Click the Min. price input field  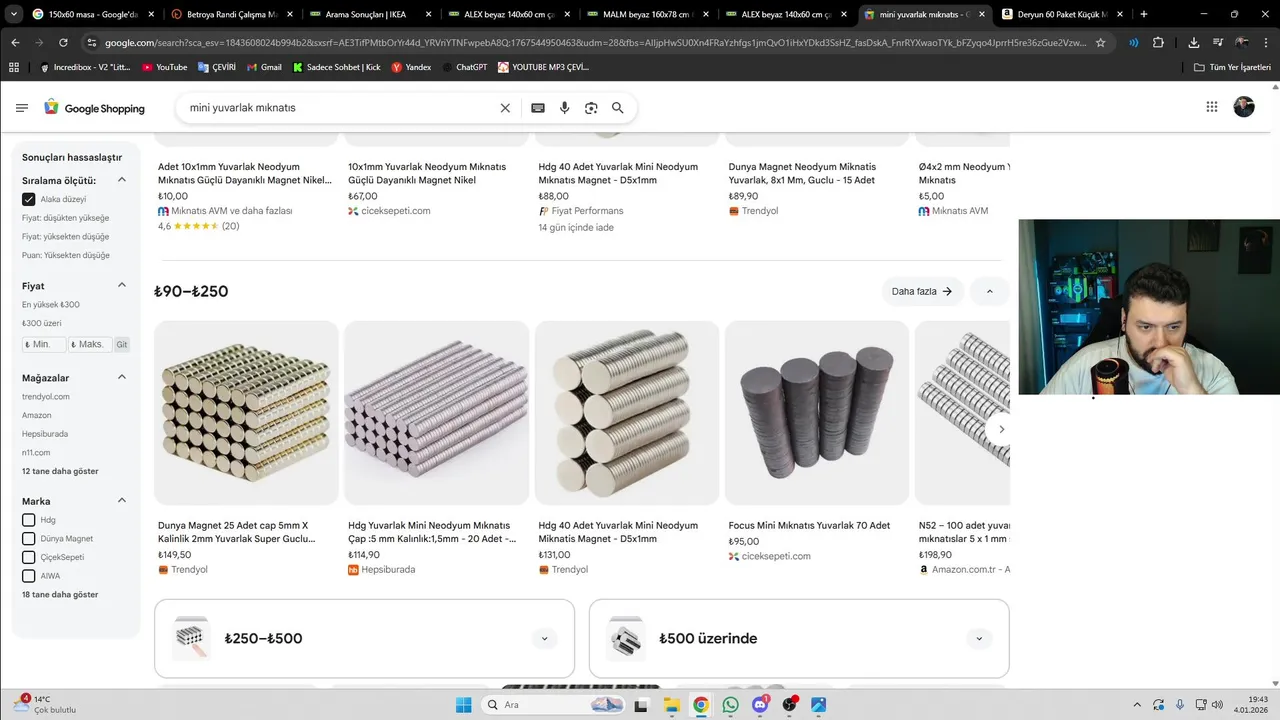pyautogui.click(x=44, y=344)
